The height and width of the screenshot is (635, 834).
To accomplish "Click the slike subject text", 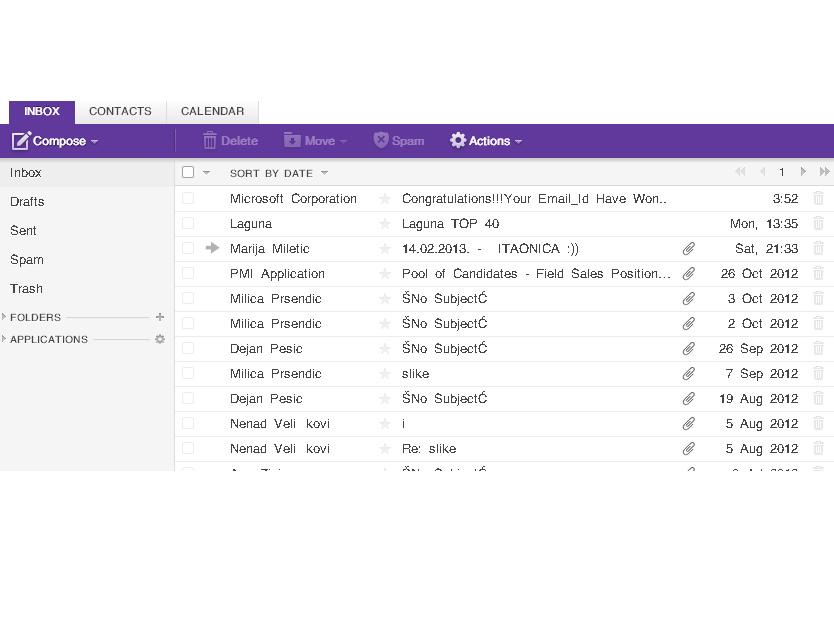I will pos(415,374).
